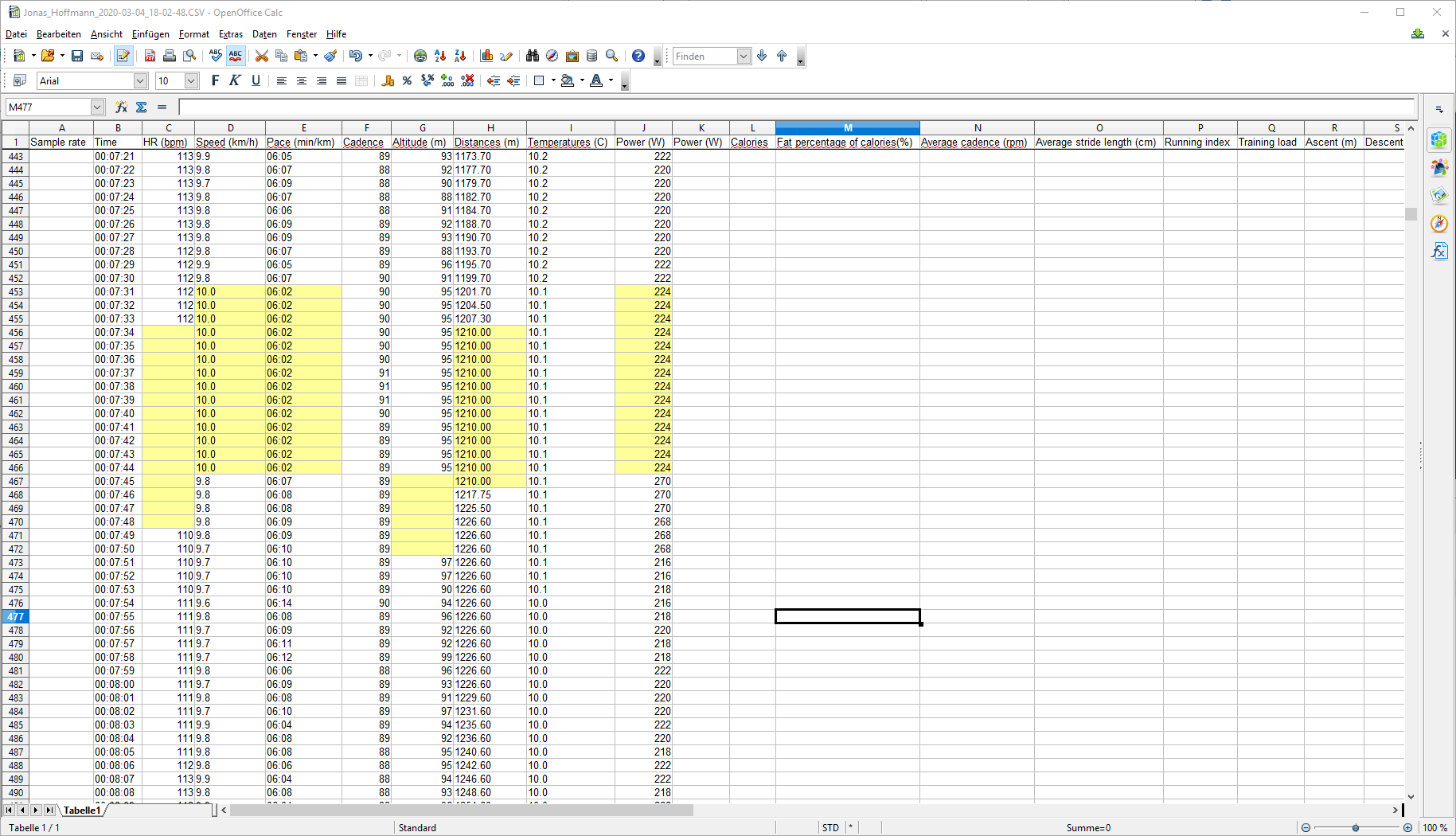Click the Save document icon
Viewport: 1456px width, 836px height.
pyautogui.click(x=77, y=56)
